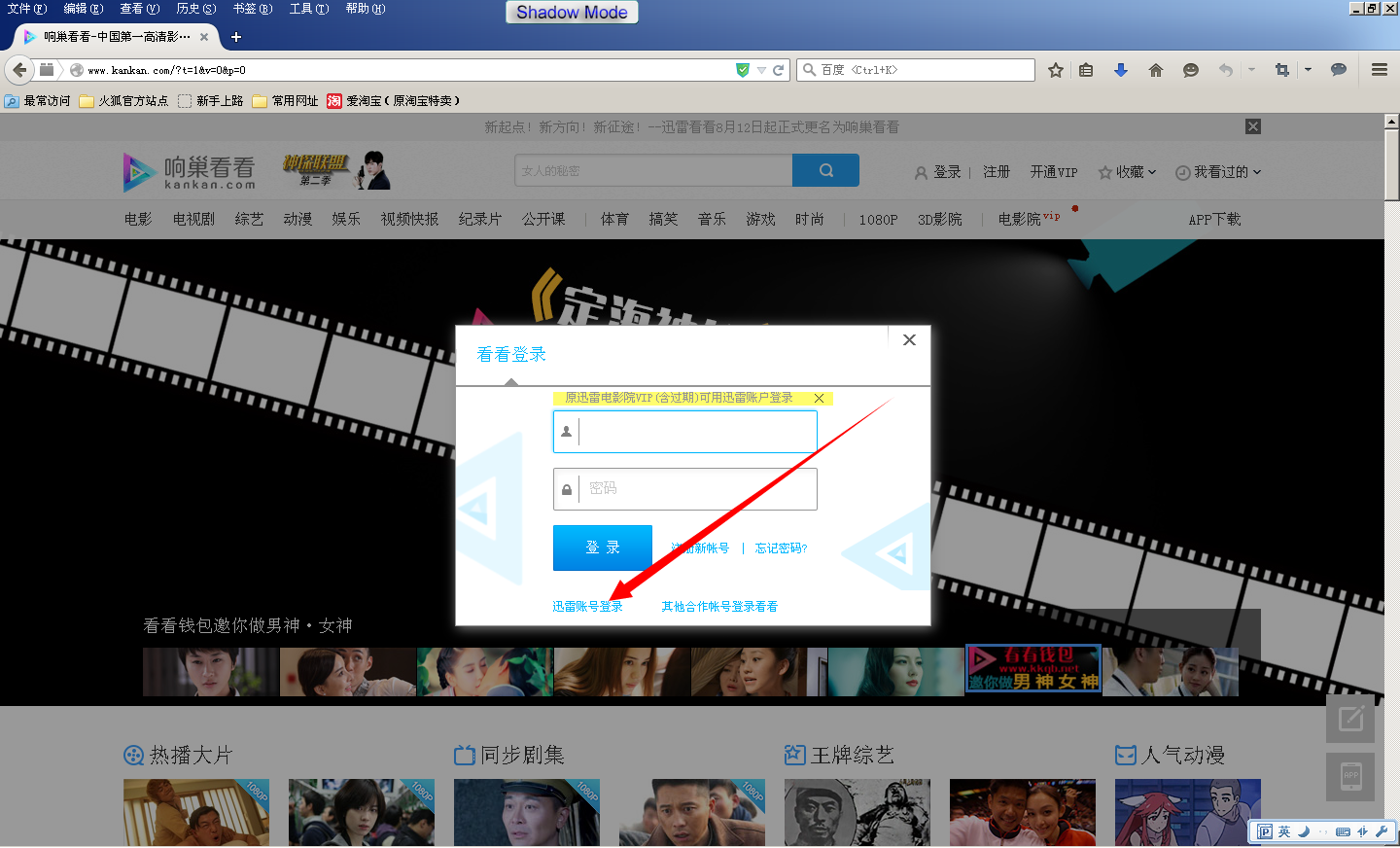Open the 编辑 menu
The height and width of the screenshot is (848, 1400).
tap(84, 9)
